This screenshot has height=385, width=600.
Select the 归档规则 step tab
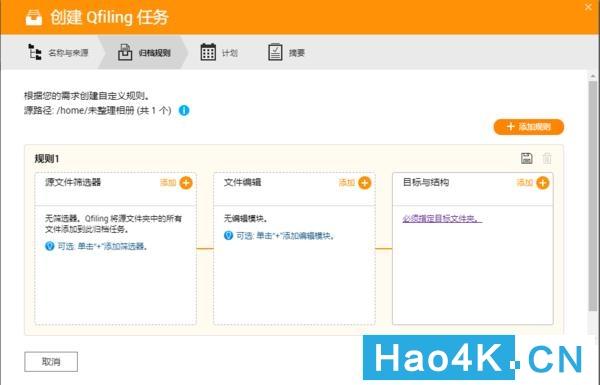[144, 52]
